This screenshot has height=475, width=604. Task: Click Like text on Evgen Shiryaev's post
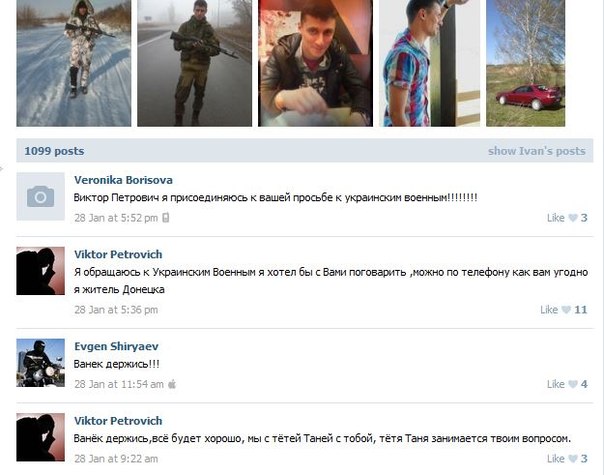pyautogui.click(x=555, y=384)
